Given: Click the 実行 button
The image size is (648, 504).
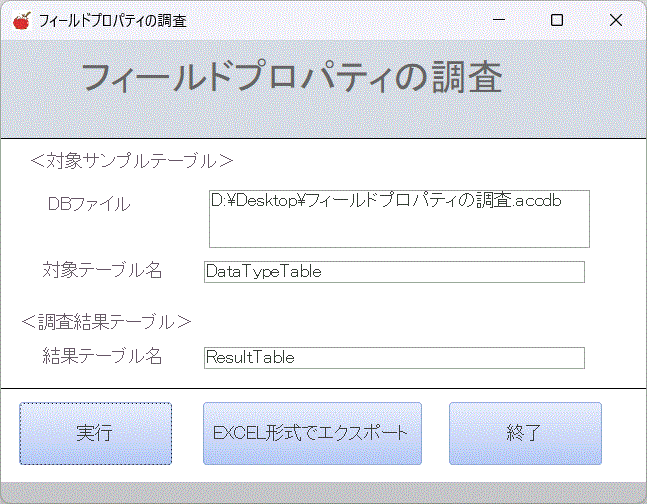Looking at the screenshot, I should [95, 433].
